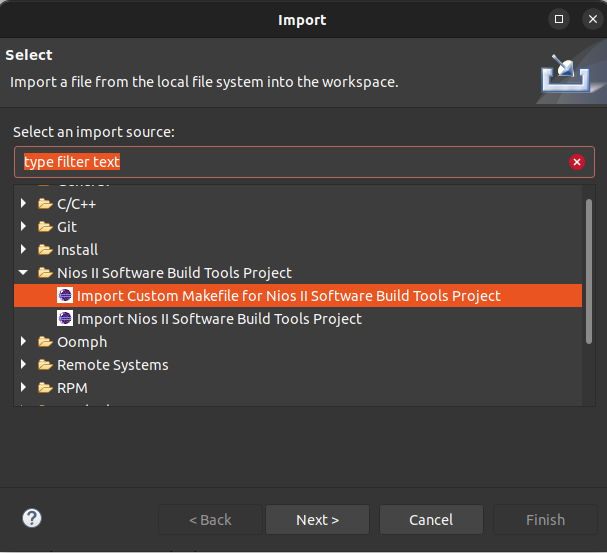607x553 pixels.
Task: Clear the filter text with red X icon
Action: pos(577,162)
